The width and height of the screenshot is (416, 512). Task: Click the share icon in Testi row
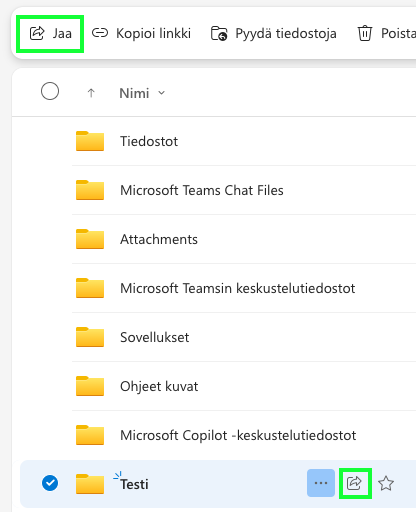(x=354, y=483)
